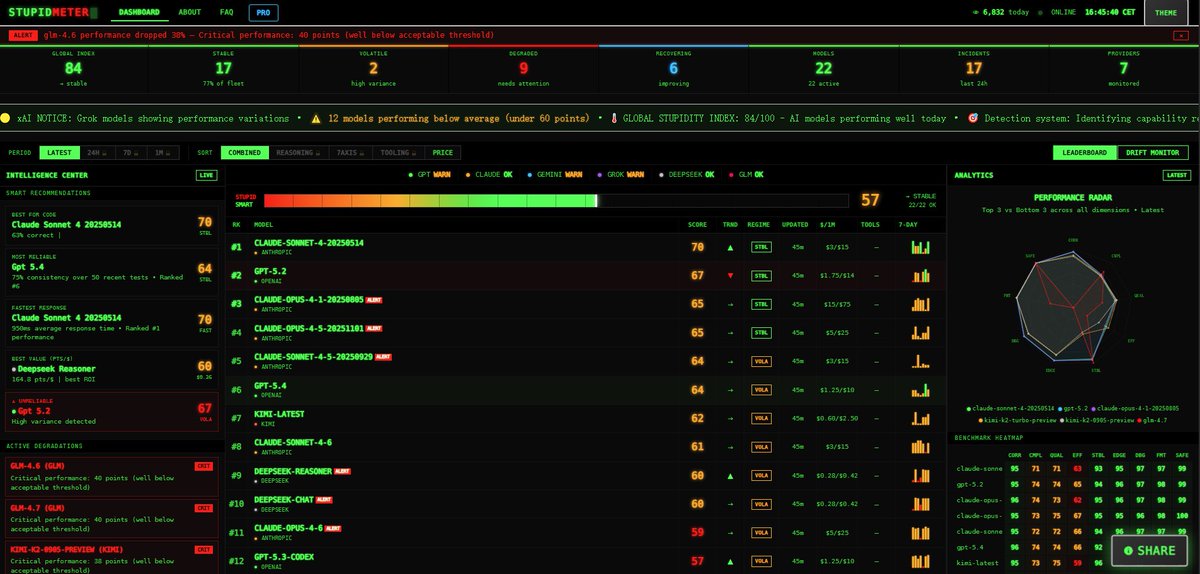This screenshot has height=574, width=1200.
Task: Click the CRIT badge on GLM-4.7 degradation
Action: (x=203, y=508)
